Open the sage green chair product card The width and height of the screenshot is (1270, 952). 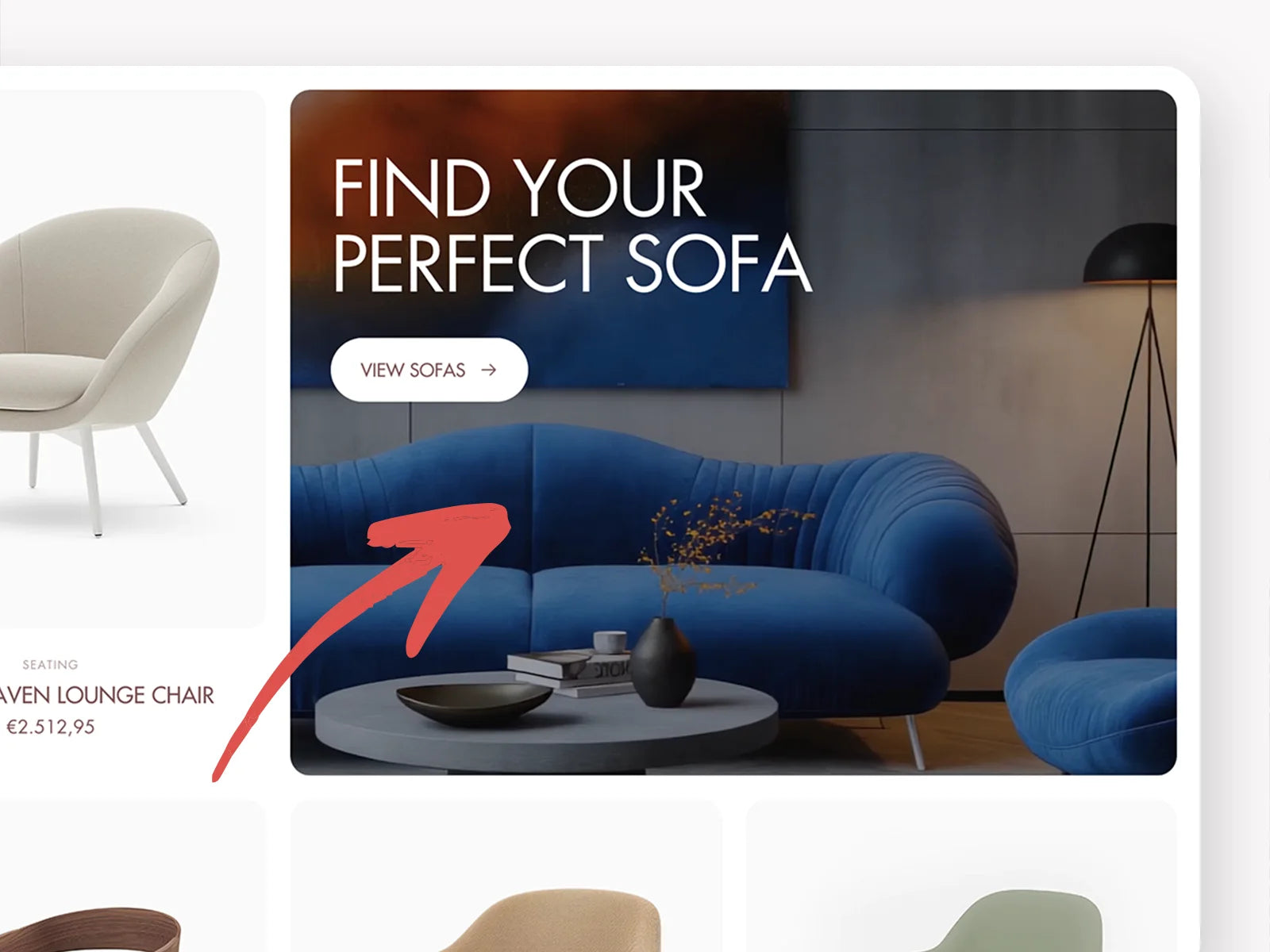(961, 877)
